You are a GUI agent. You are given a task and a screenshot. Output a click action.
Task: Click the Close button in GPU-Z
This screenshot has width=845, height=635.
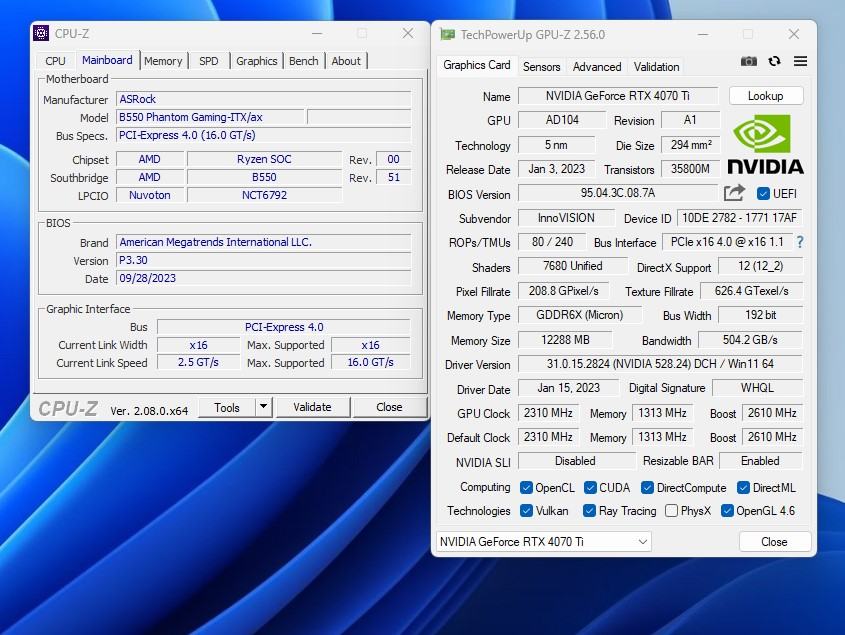pyautogui.click(x=774, y=542)
